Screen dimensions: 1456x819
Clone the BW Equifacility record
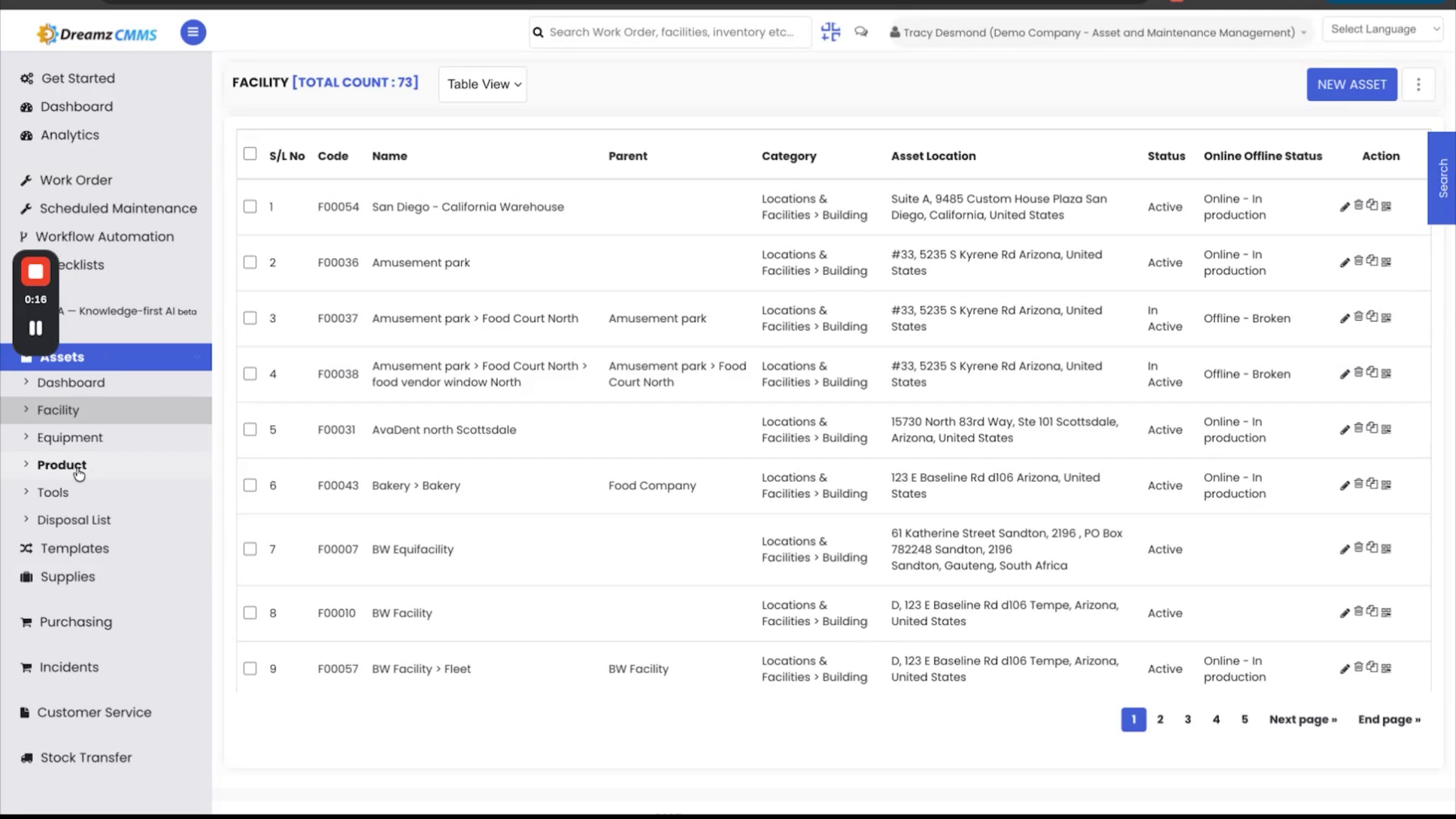pos(1372,547)
